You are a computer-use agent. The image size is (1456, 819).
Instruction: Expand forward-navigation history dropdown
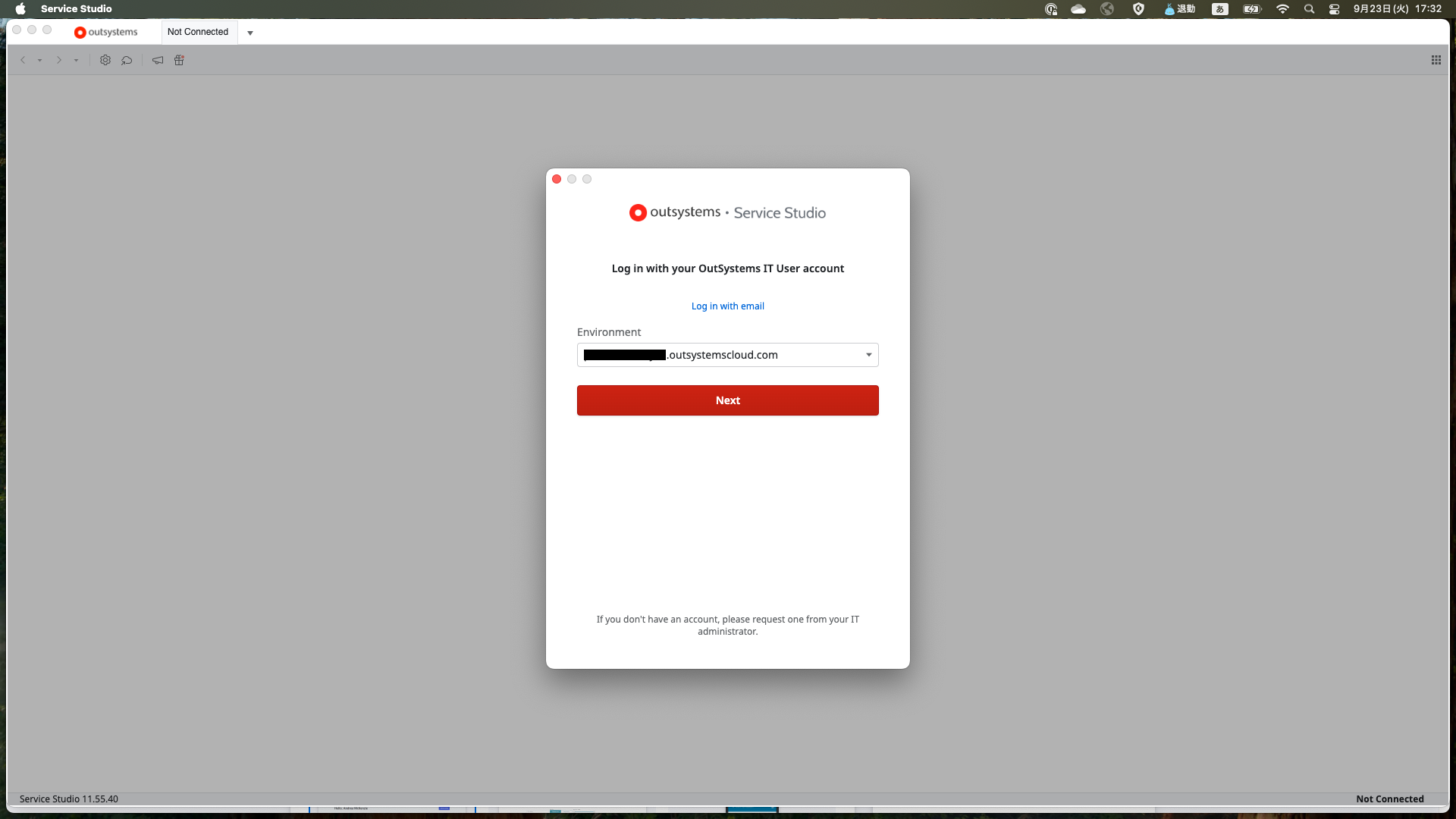(x=75, y=60)
